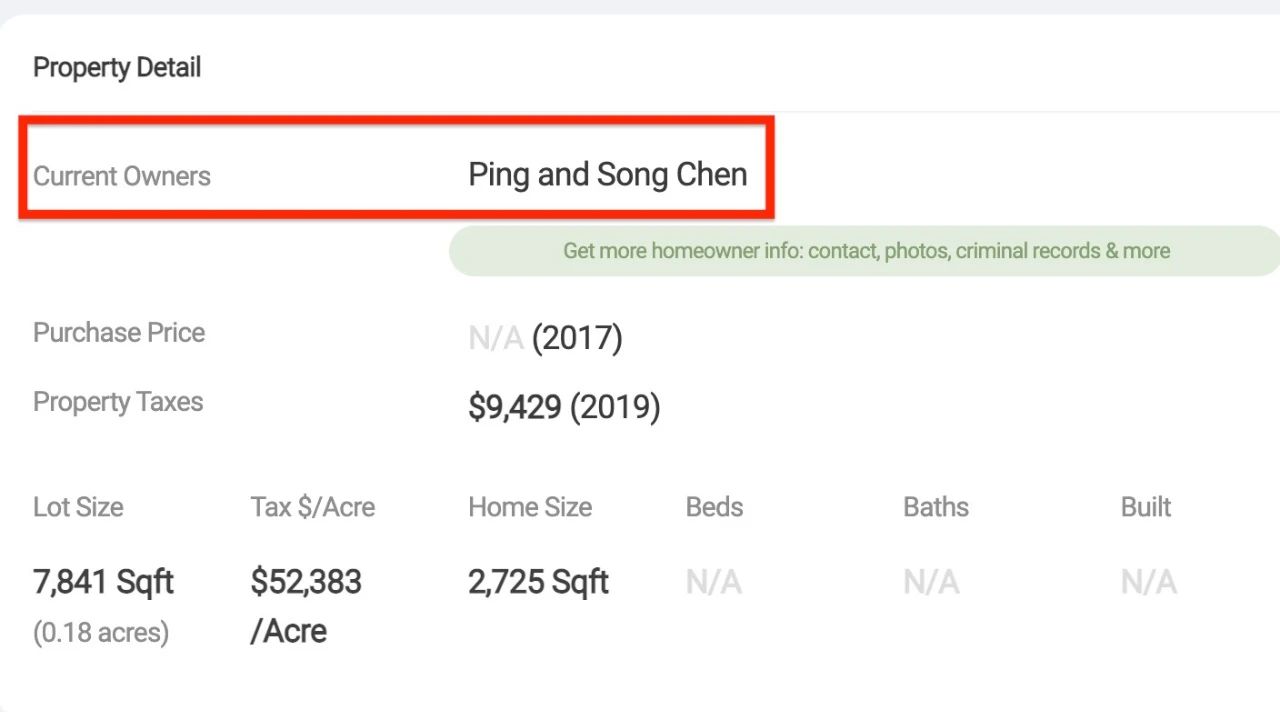The height and width of the screenshot is (712, 1280).
Task: Click the owner name Ping and Song Chen
Action: 608,175
